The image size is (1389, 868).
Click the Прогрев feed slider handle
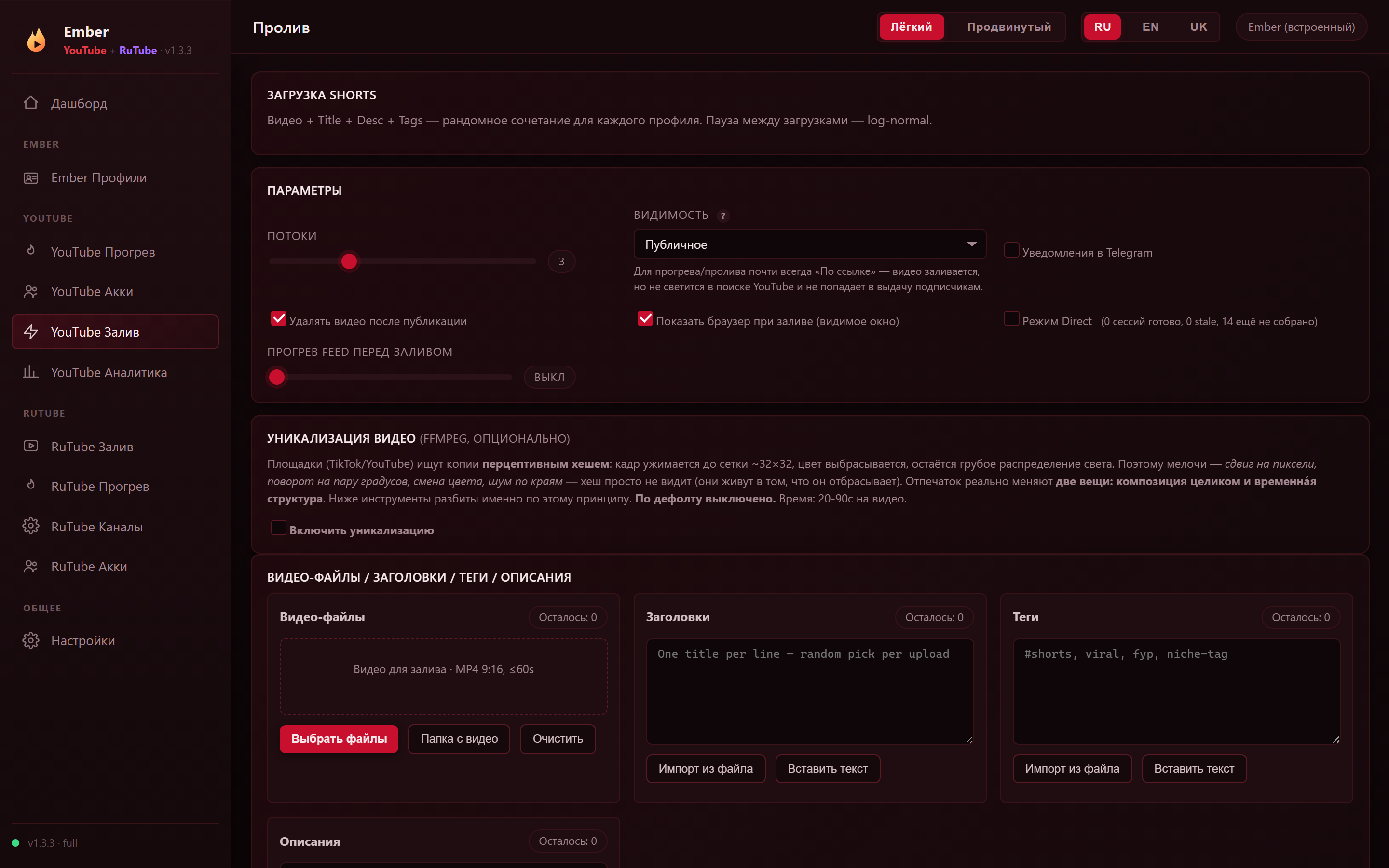click(277, 377)
